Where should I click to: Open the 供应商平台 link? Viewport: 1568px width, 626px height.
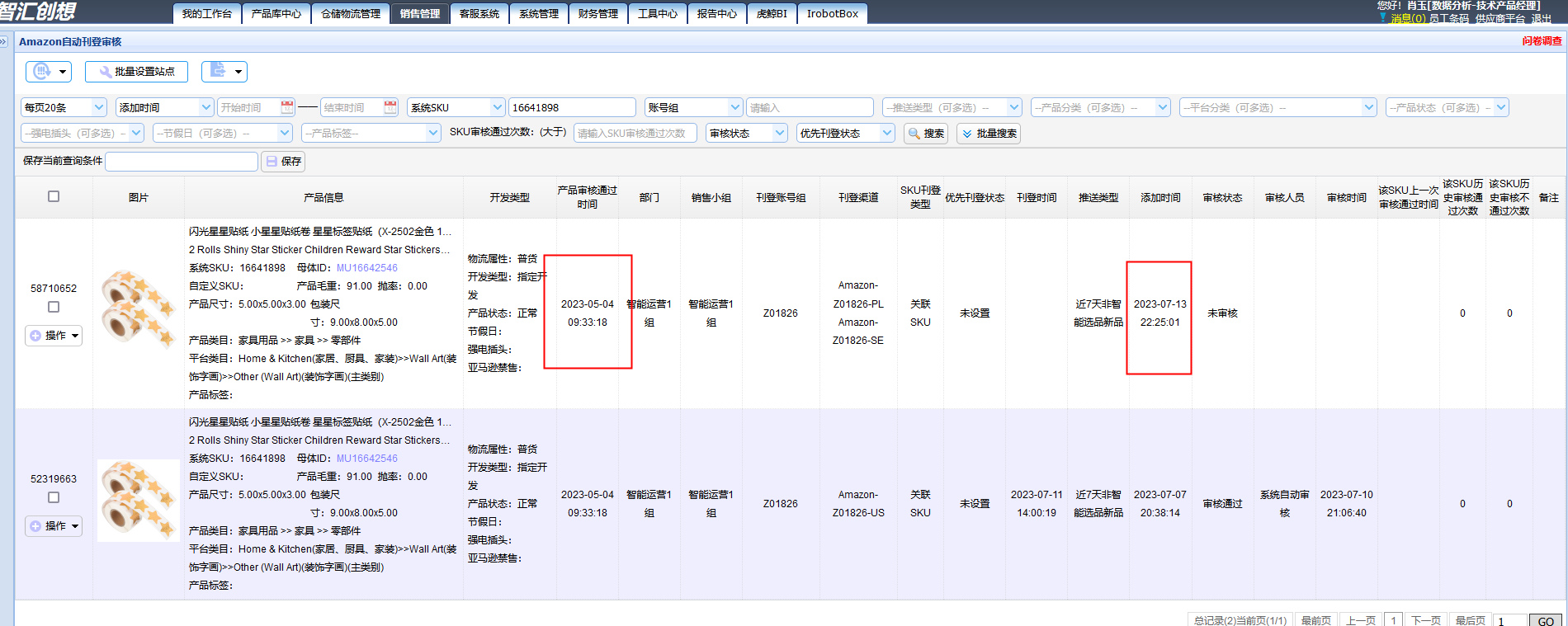coord(1500,18)
